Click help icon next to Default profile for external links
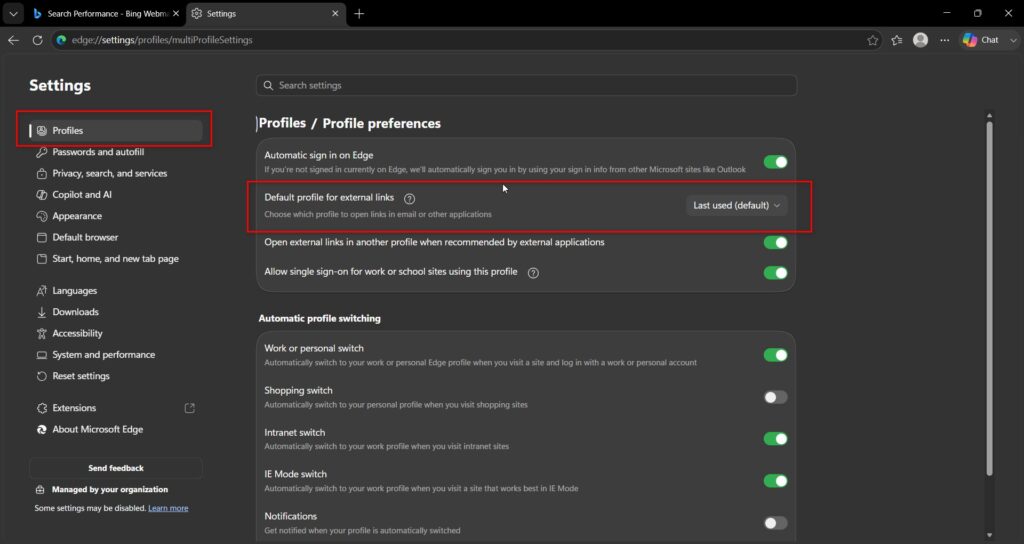The image size is (1024, 544). (x=409, y=199)
